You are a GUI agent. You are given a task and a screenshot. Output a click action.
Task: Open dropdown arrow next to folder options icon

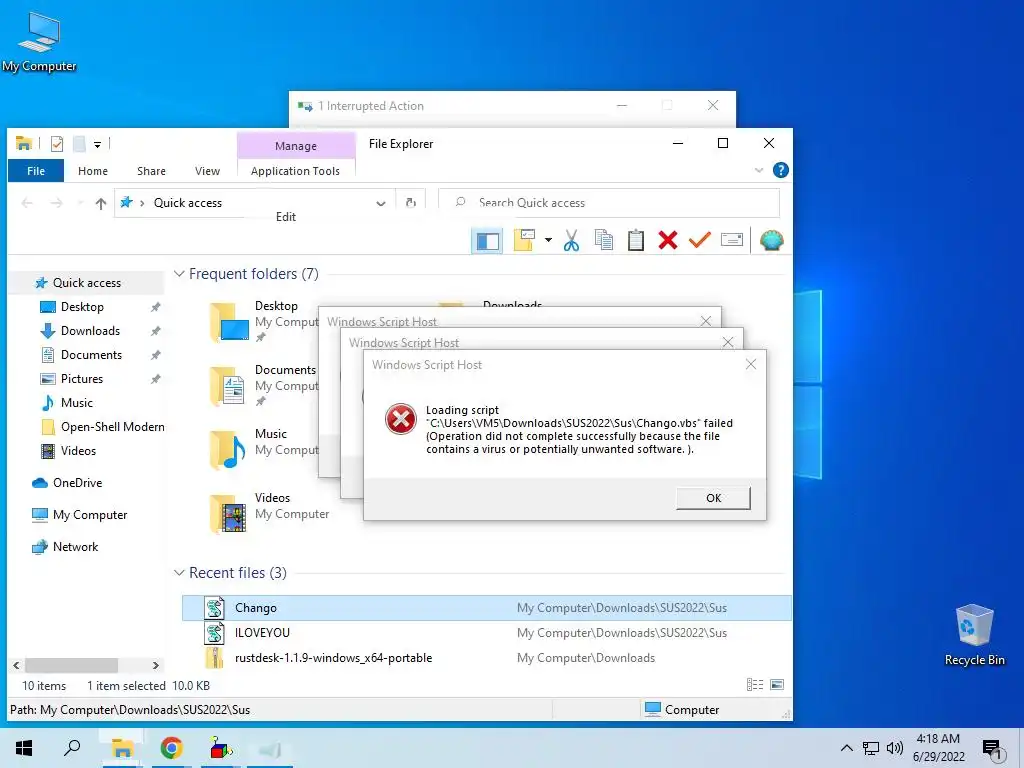[x=548, y=240]
